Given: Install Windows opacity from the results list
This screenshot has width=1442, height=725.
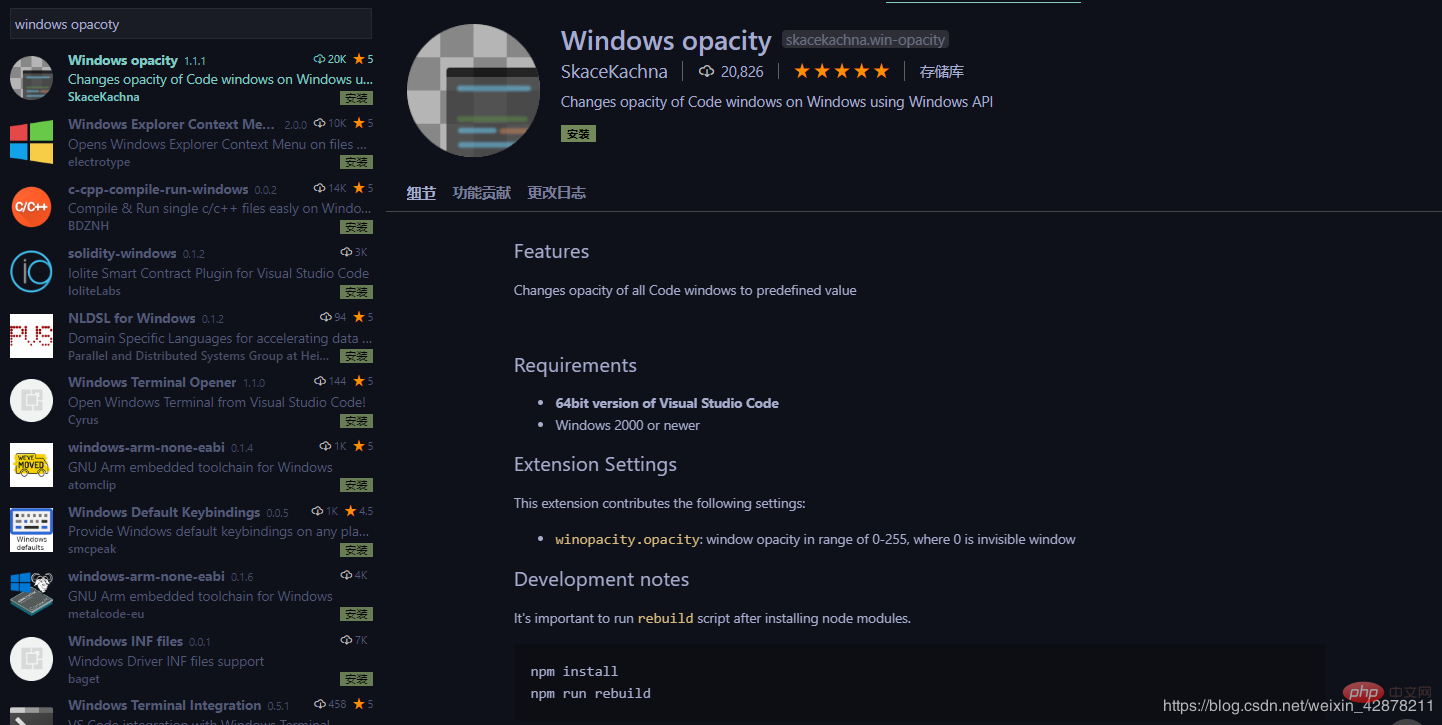Looking at the screenshot, I should click(x=356, y=98).
